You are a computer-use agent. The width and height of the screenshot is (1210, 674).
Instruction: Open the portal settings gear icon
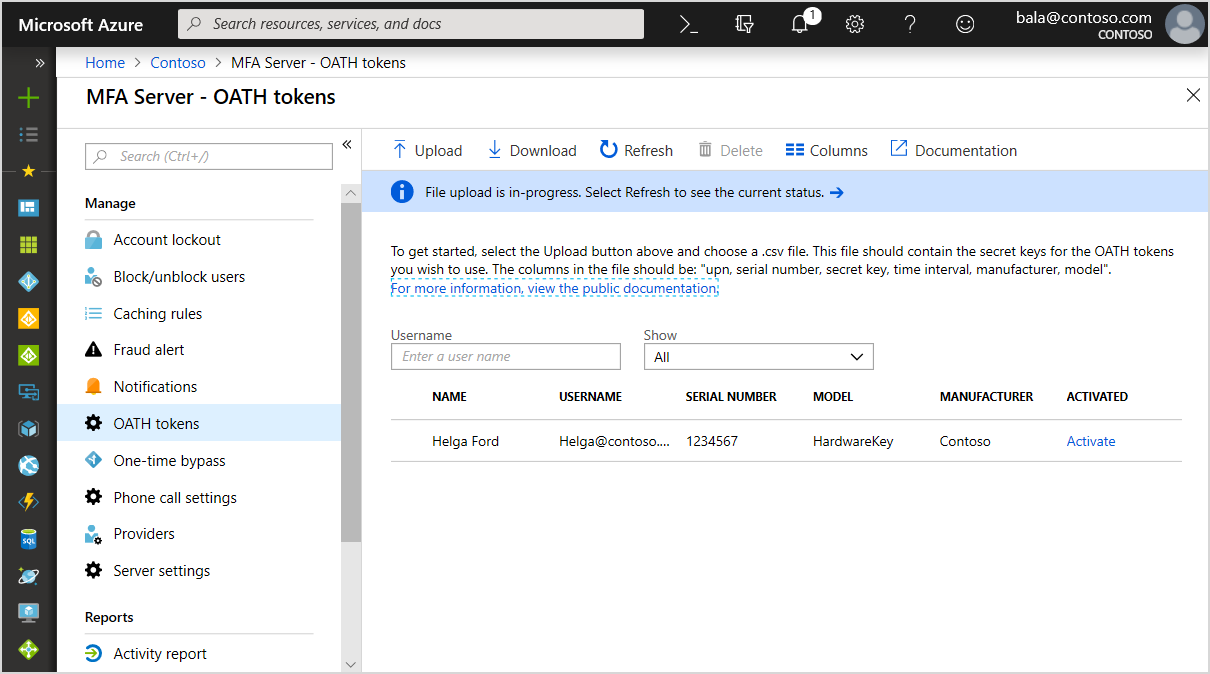point(855,24)
